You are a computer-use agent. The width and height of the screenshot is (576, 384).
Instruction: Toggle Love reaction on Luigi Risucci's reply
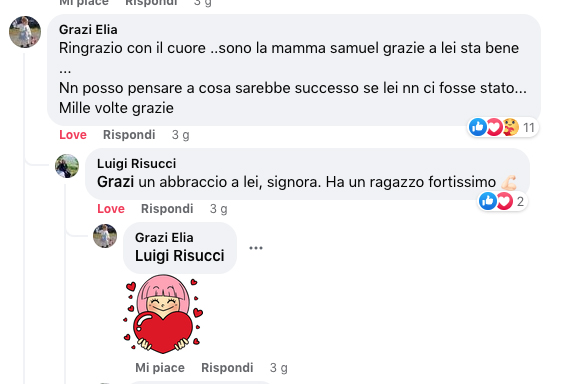pyautogui.click(x=111, y=209)
